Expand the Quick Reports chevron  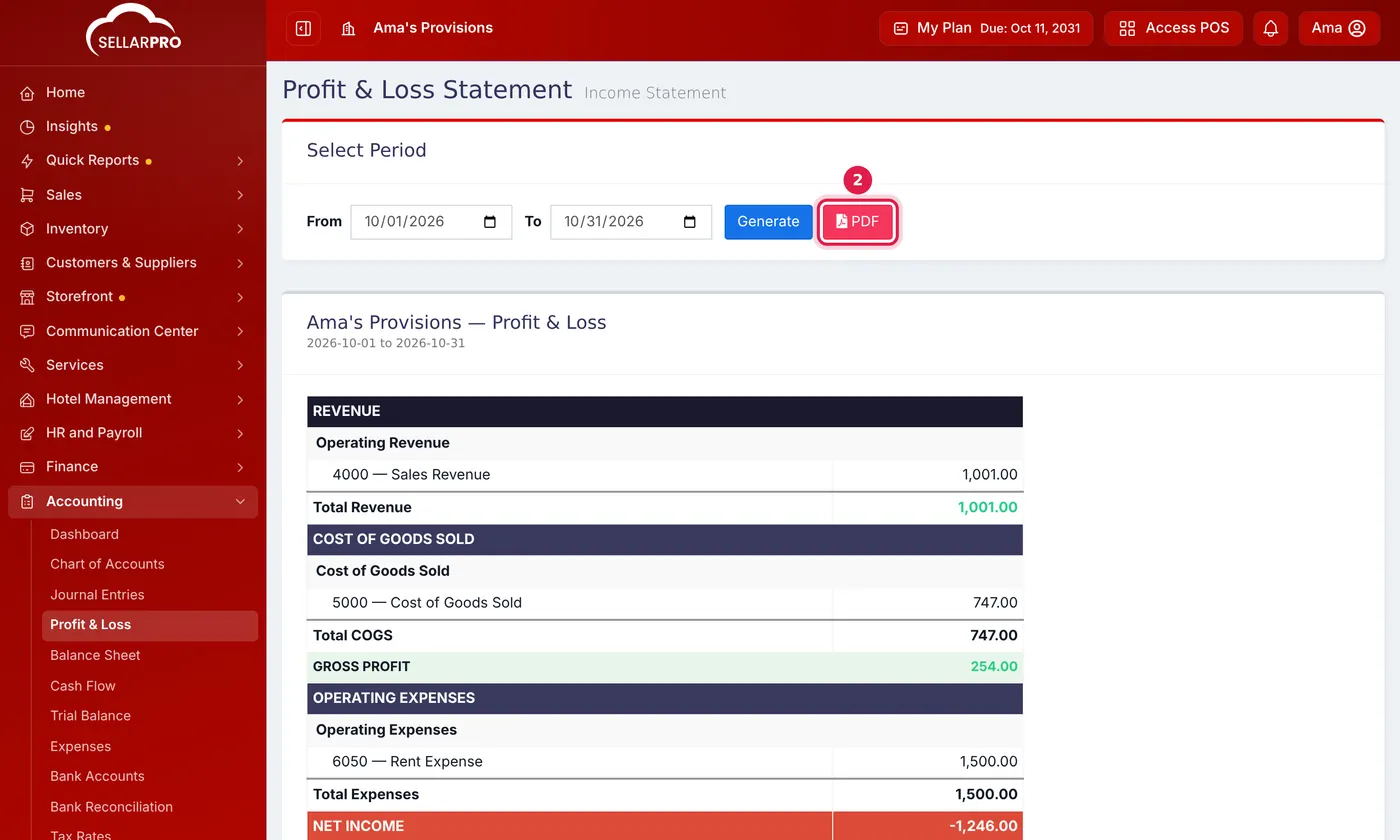240,161
